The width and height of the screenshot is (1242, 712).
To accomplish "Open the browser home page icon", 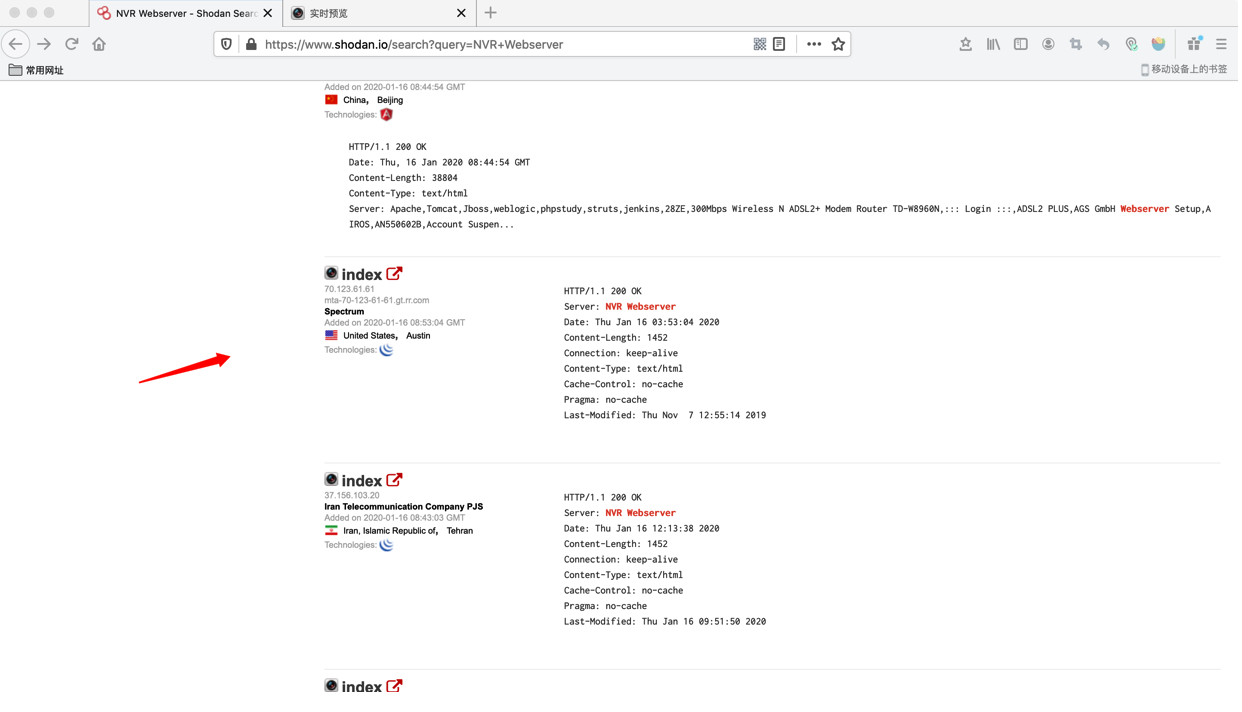I will point(99,44).
